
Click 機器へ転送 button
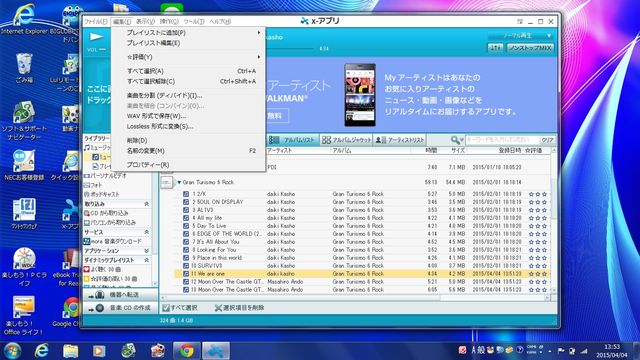(120, 295)
